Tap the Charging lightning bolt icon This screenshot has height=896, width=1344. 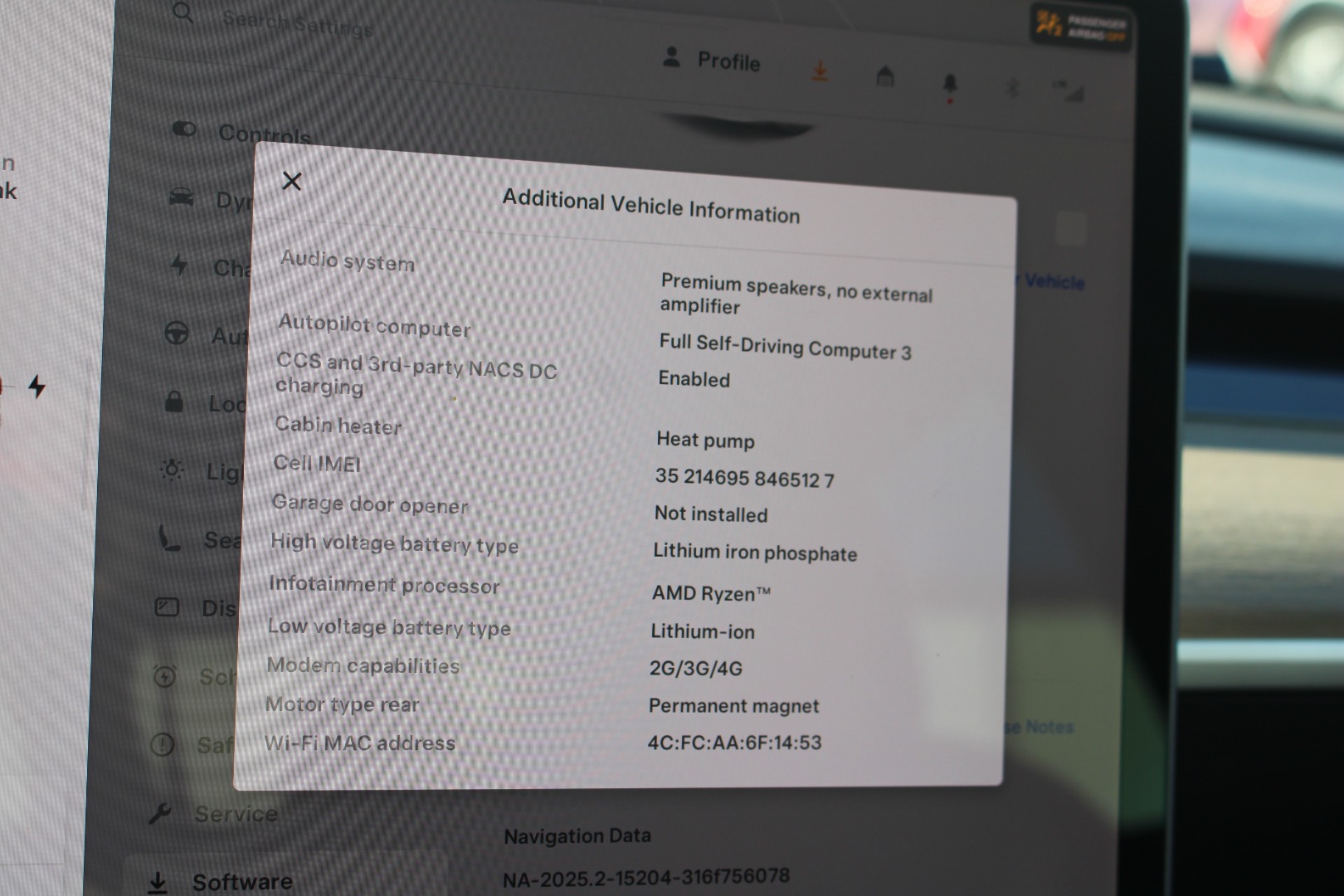[x=179, y=265]
